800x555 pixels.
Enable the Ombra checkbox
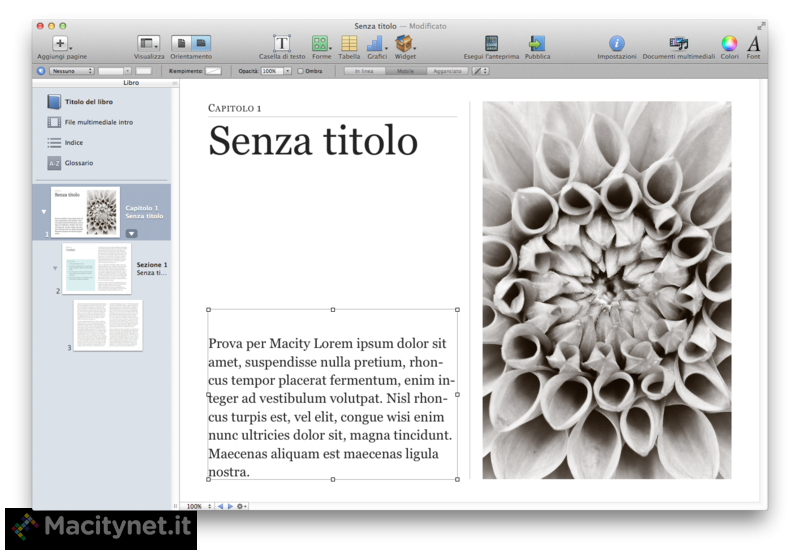[x=301, y=71]
